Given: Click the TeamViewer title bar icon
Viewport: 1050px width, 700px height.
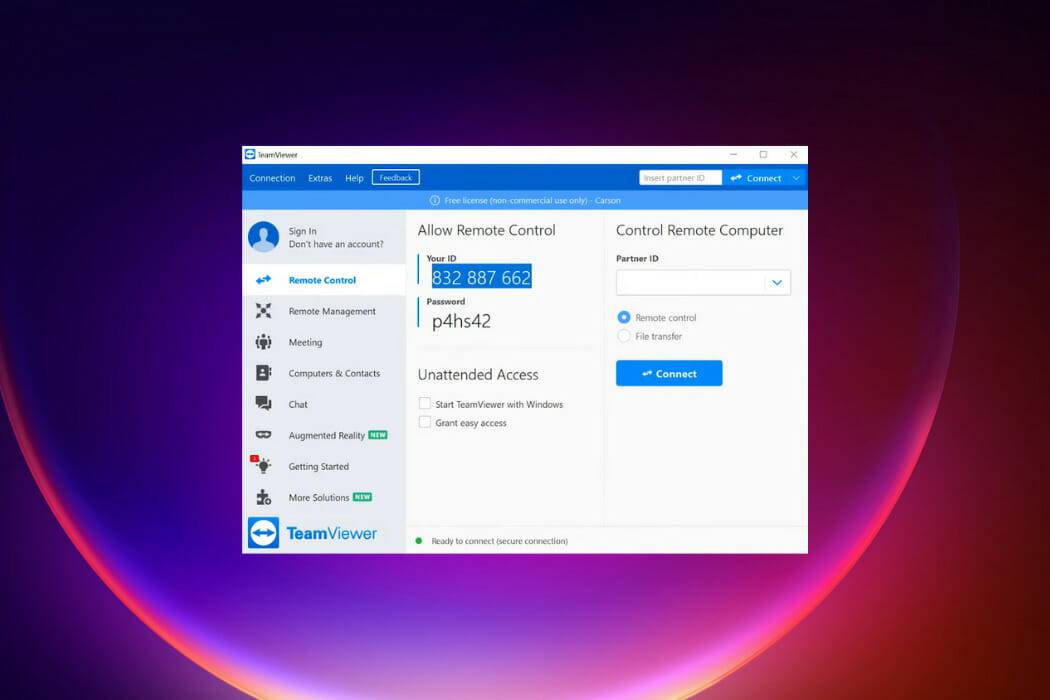Looking at the screenshot, I should [250, 154].
